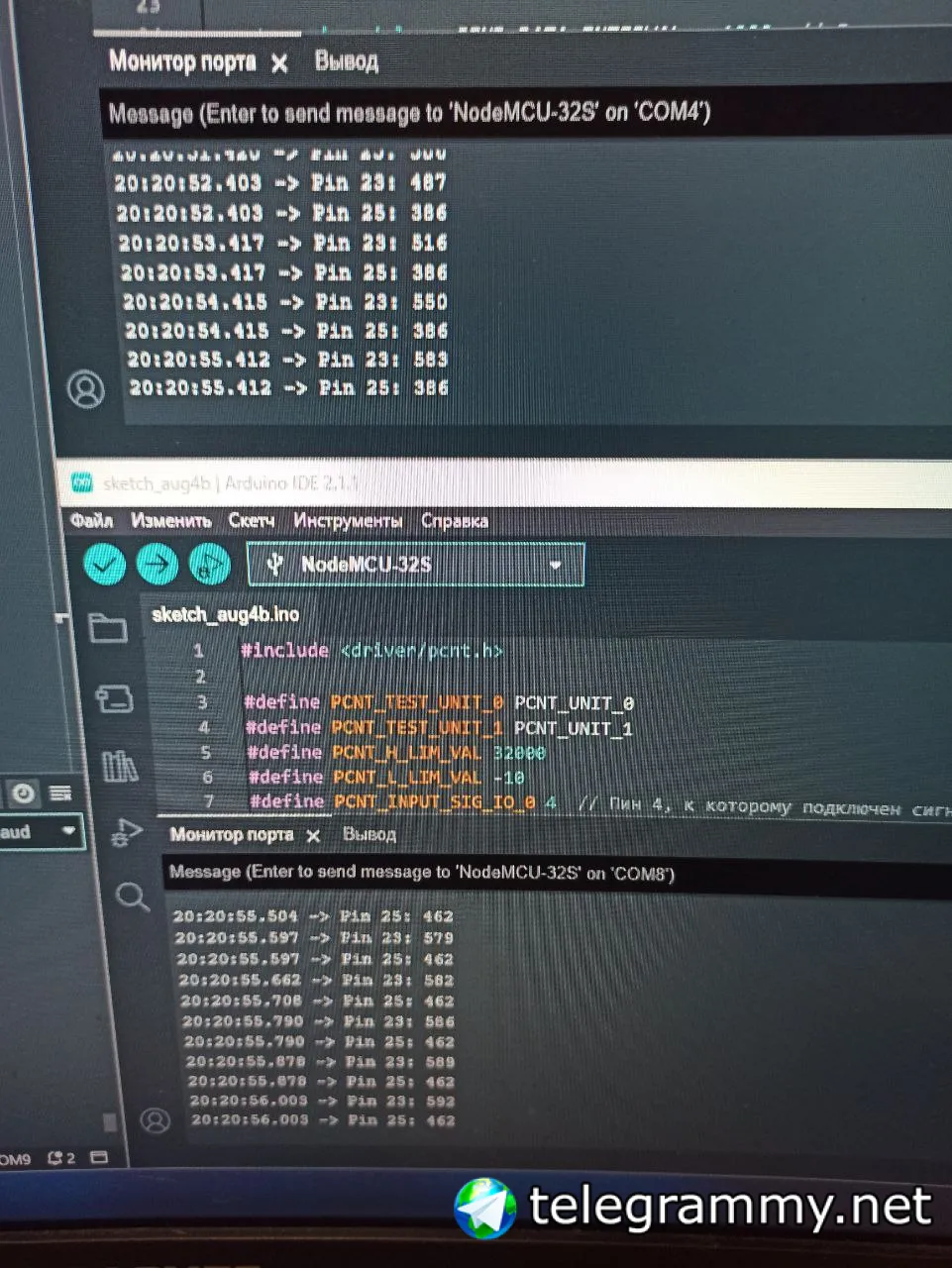This screenshot has height=1268, width=952.
Task: Open the Debug sidebar panel icon
Action: point(126,832)
